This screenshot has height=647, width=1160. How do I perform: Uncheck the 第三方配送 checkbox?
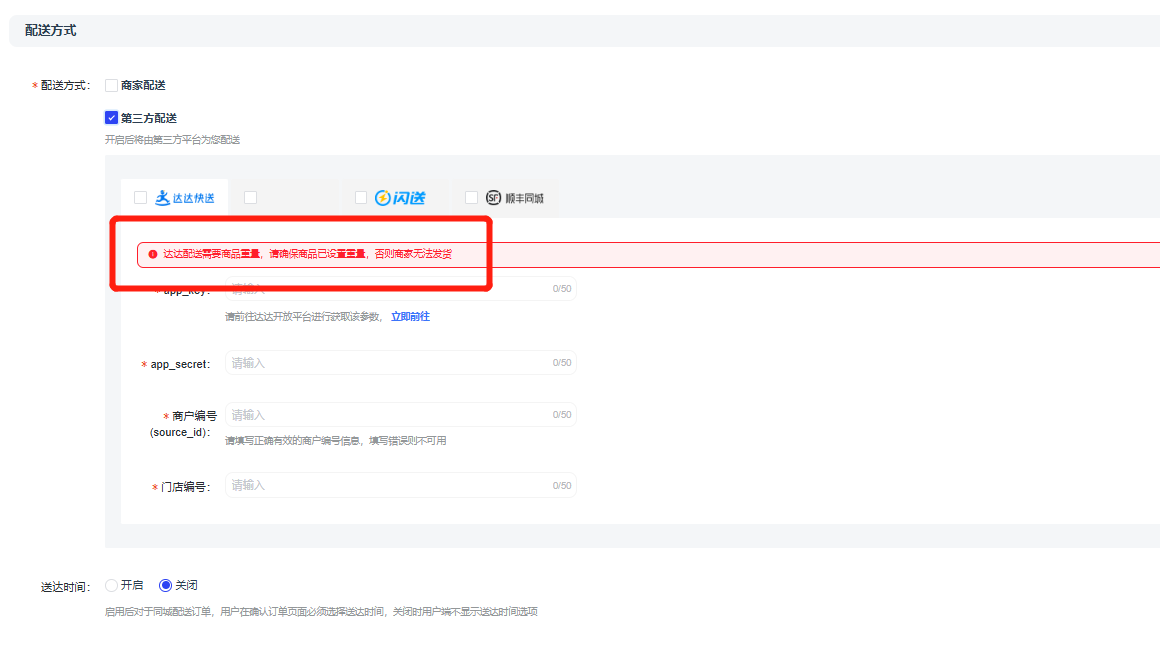tap(112, 118)
